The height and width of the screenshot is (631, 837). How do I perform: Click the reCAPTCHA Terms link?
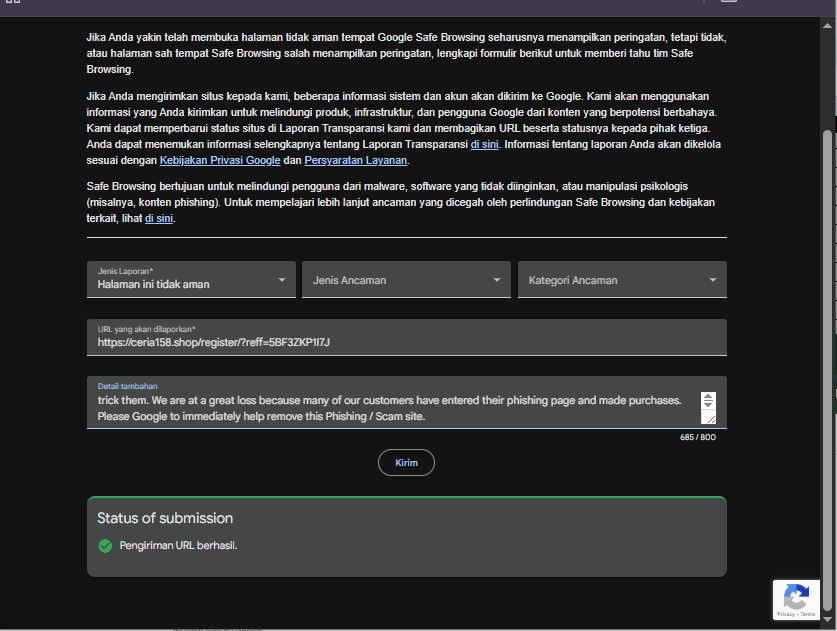[x=808, y=614]
